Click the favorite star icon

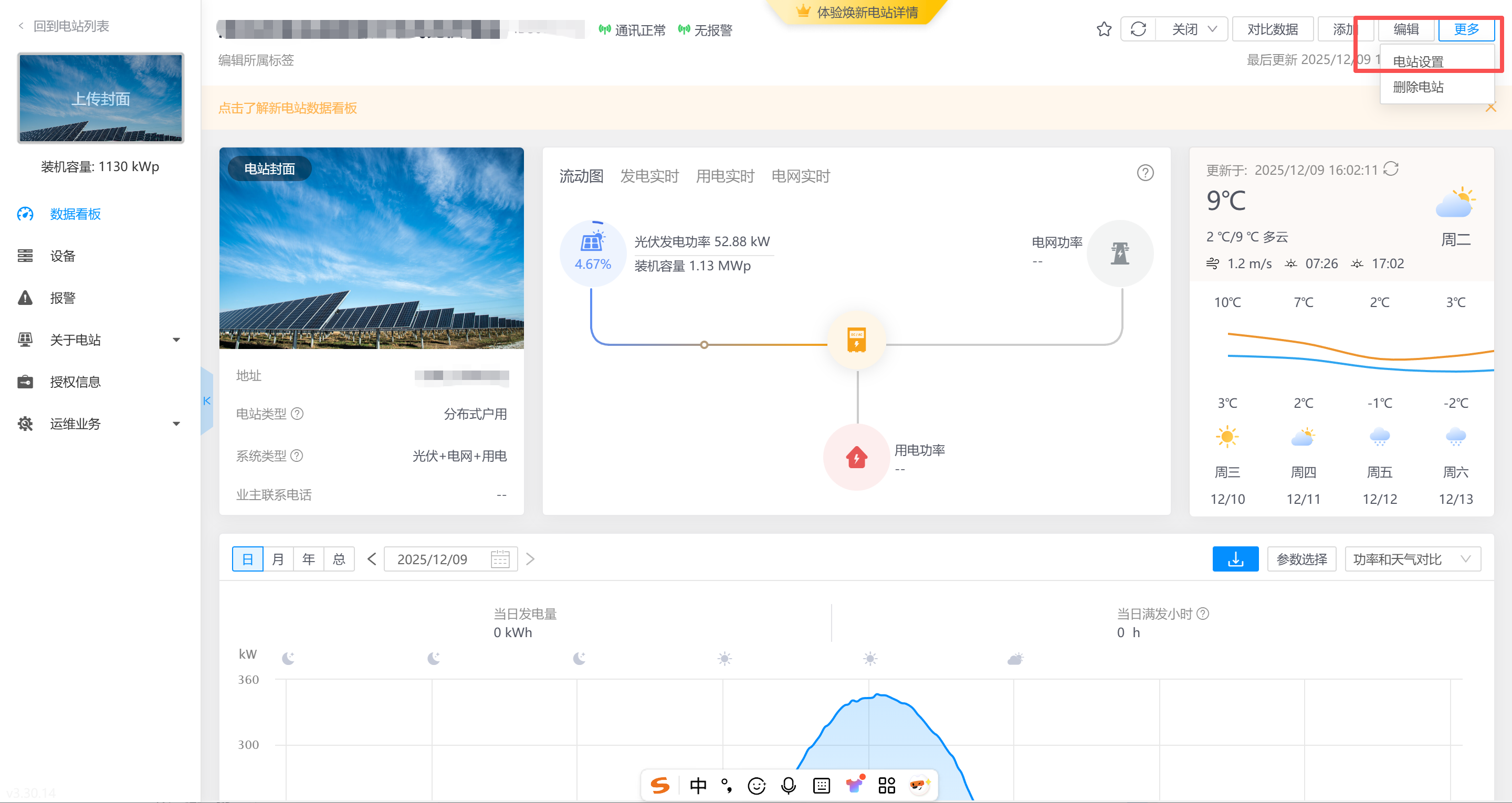click(1104, 29)
